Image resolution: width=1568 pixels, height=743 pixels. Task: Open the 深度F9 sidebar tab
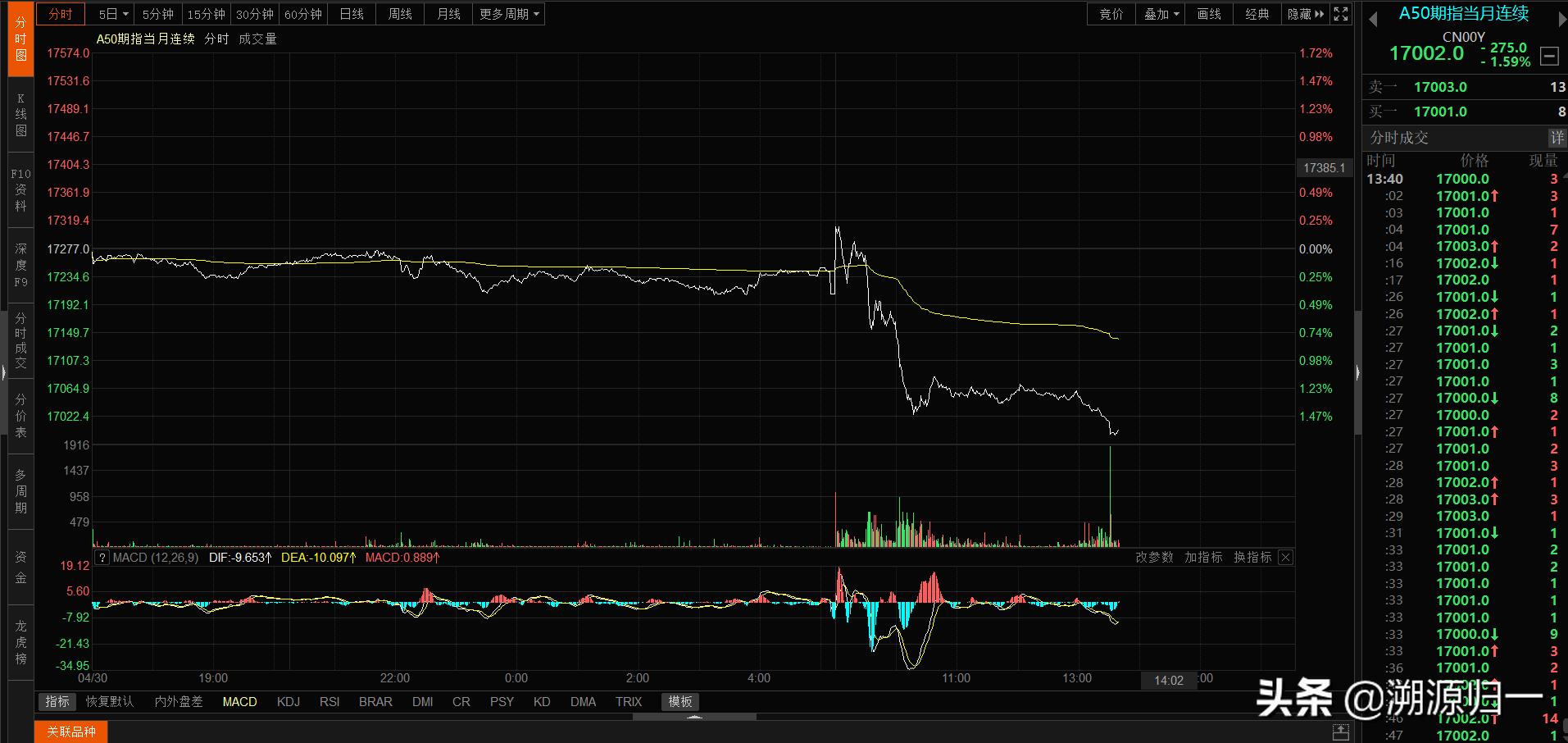pos(20,266)
